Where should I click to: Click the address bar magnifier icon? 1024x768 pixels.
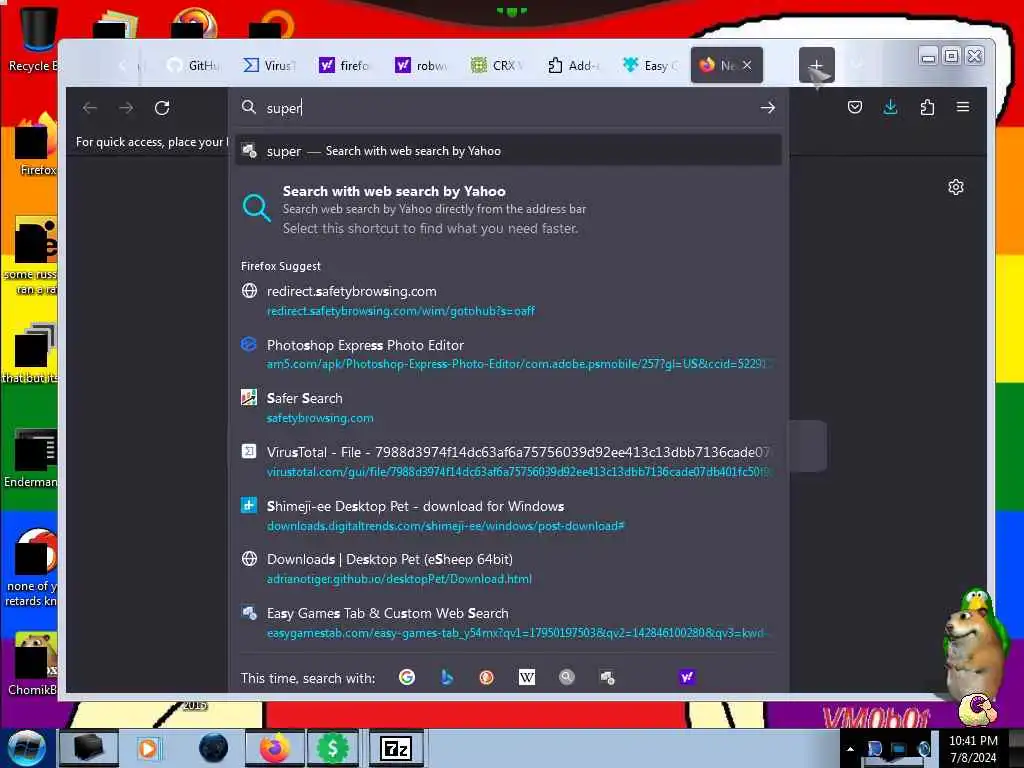248,107
